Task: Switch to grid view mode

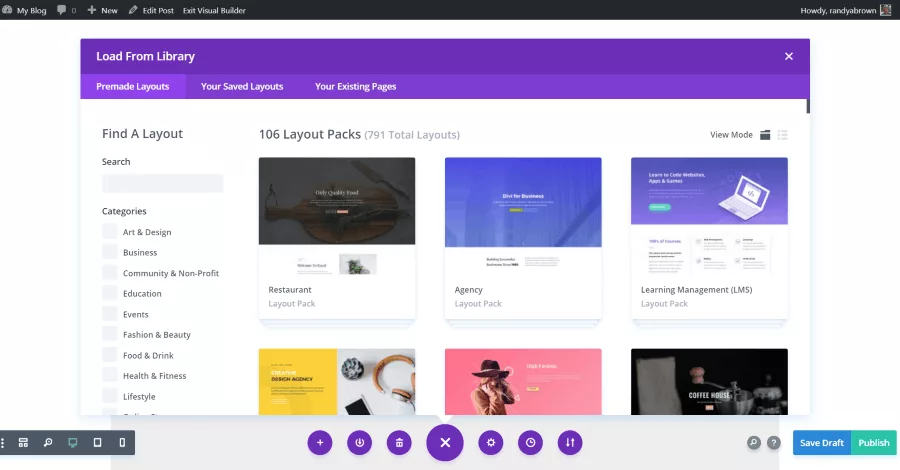Action: (x=765, y=135)
